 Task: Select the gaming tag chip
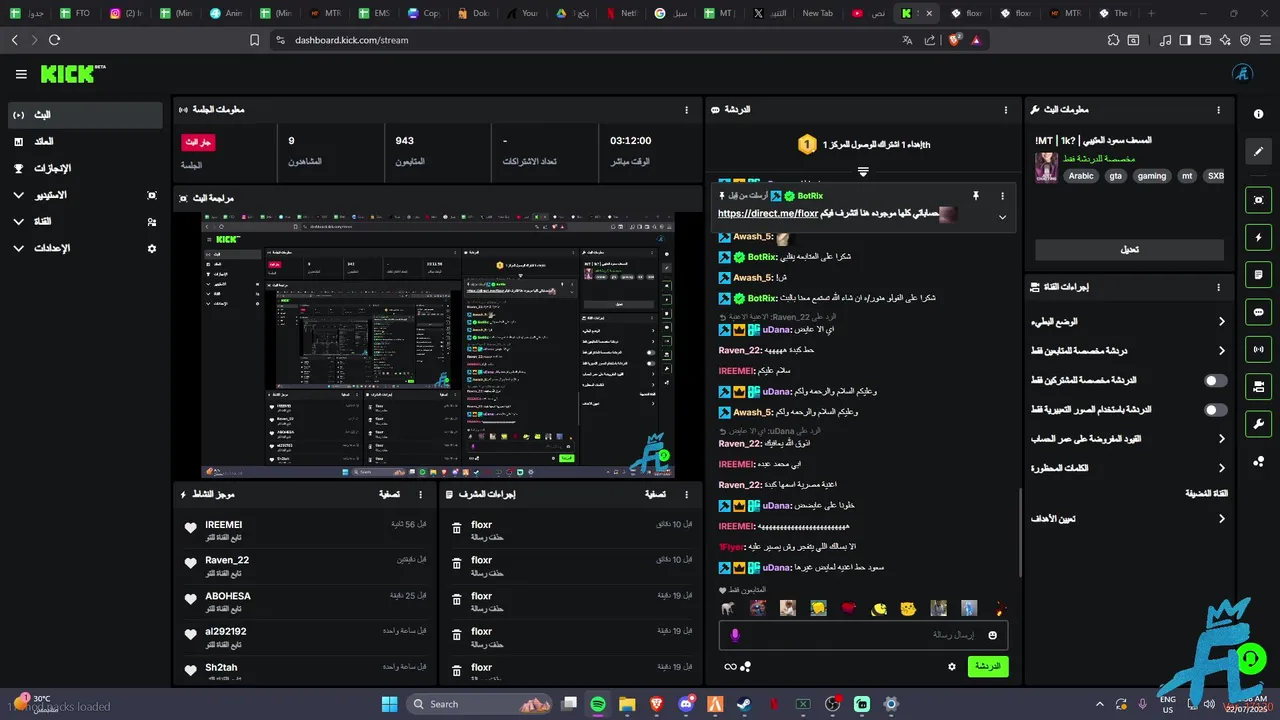tap(1151, 176)
